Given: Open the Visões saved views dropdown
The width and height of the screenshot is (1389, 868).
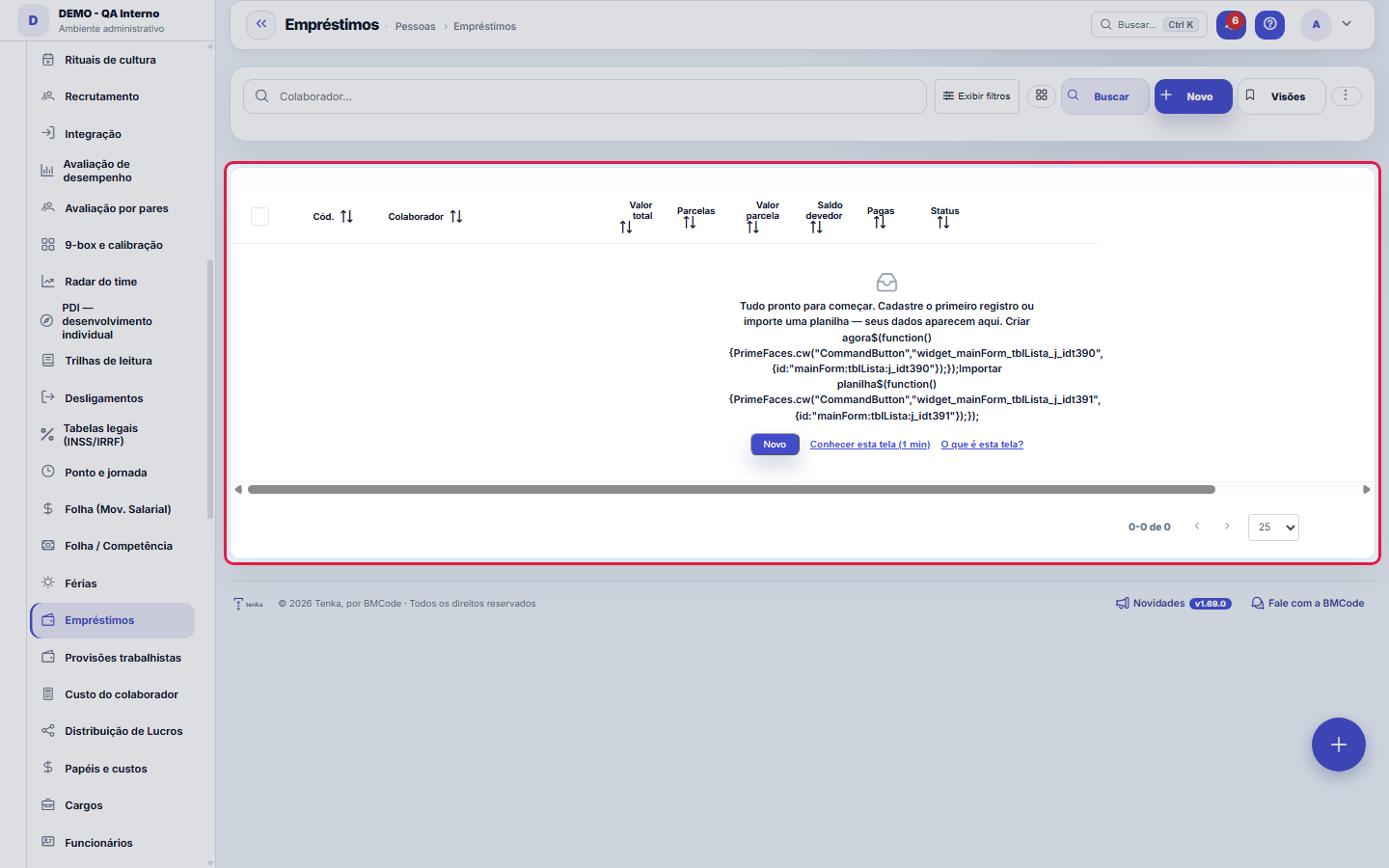Looking at the screenshot, I should (1282, 96).
